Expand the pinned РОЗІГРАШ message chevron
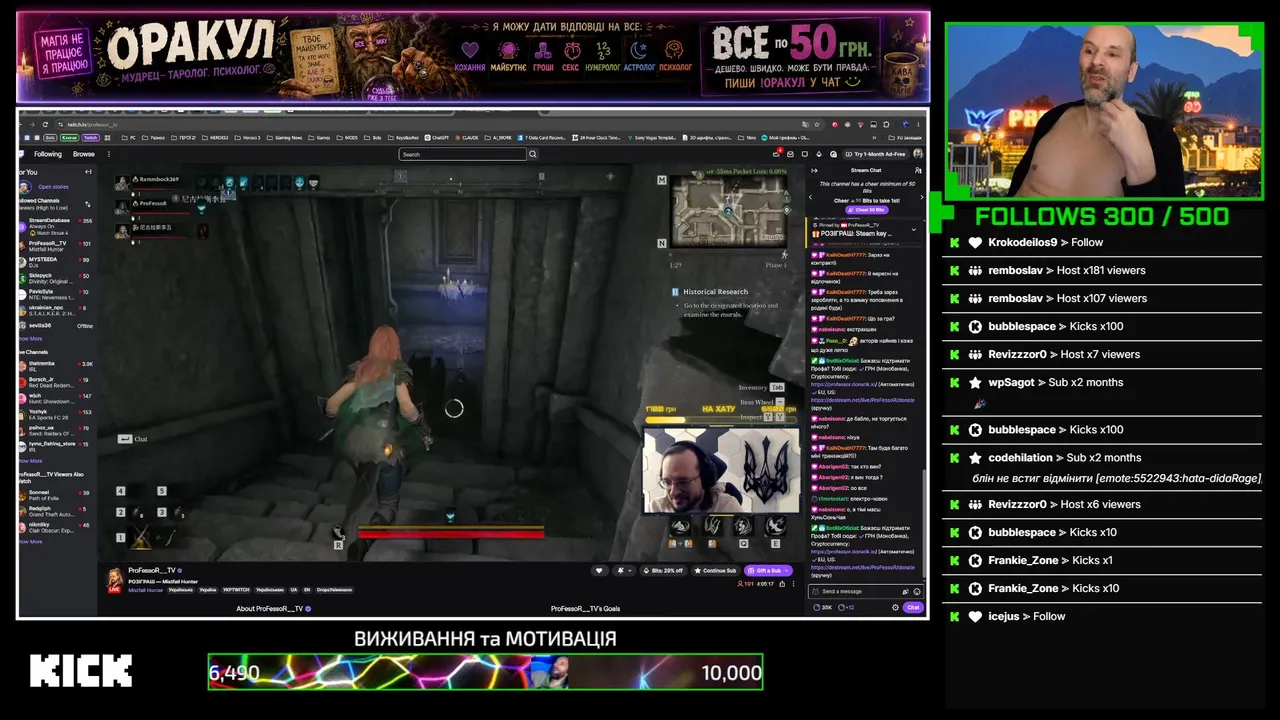 pos(913,229)
